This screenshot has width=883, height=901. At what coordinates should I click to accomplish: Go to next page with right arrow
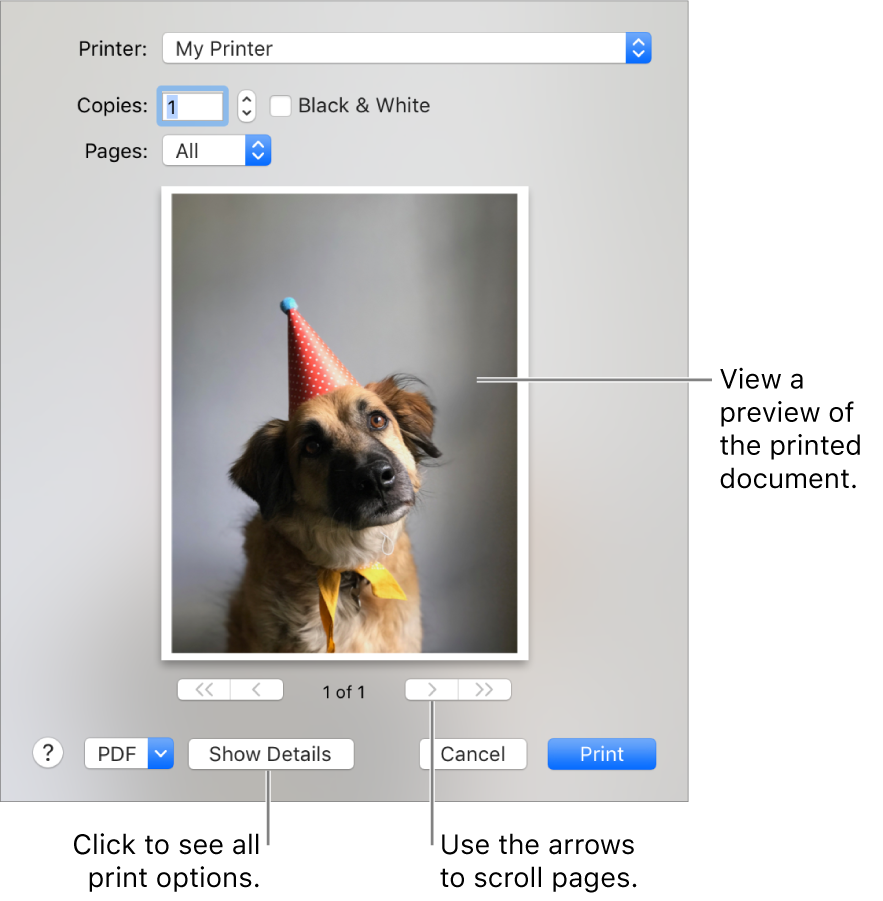[431, 690]
